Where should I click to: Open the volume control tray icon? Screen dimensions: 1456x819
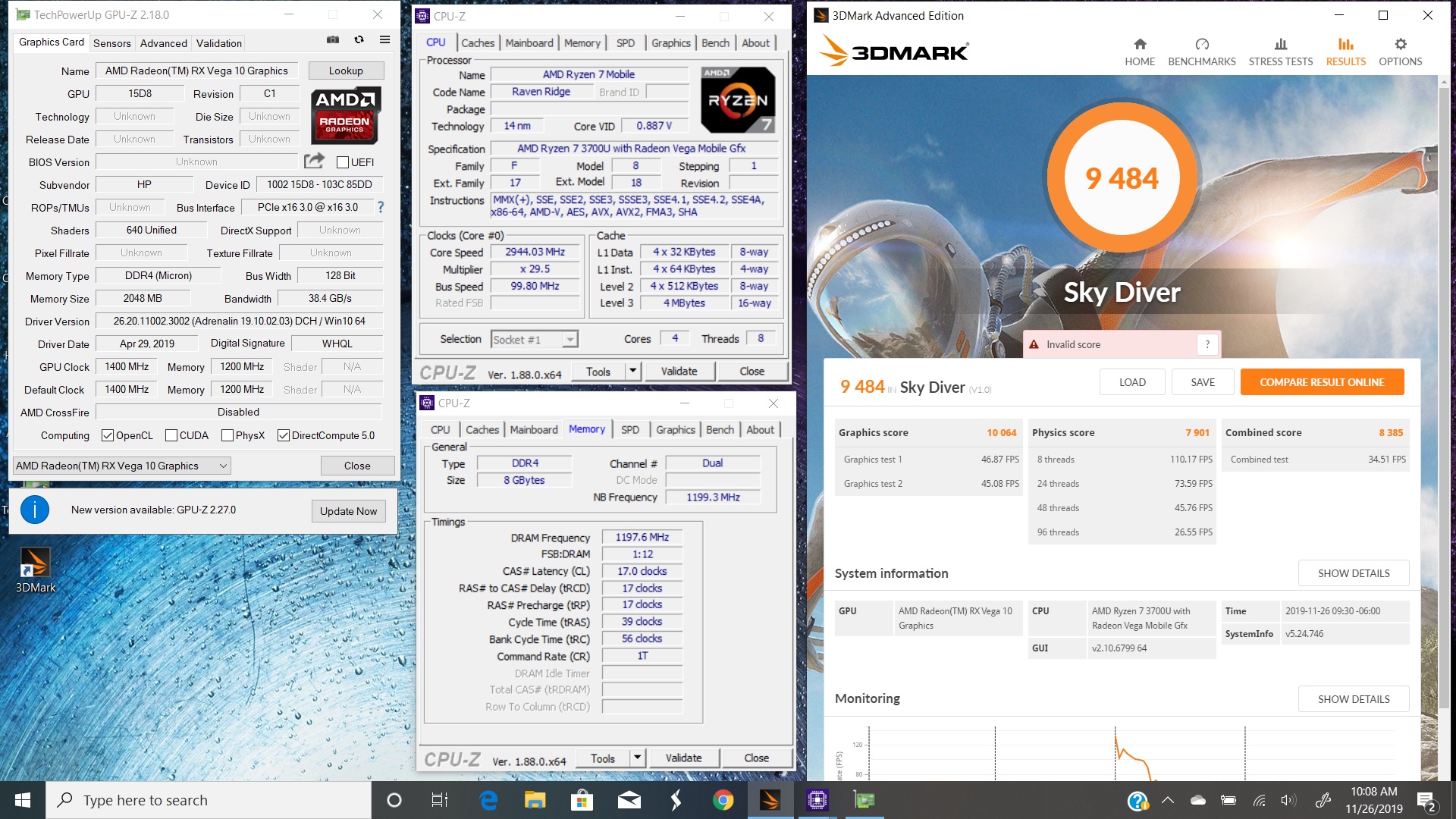pyautogui.click(x=1288, y=800)
